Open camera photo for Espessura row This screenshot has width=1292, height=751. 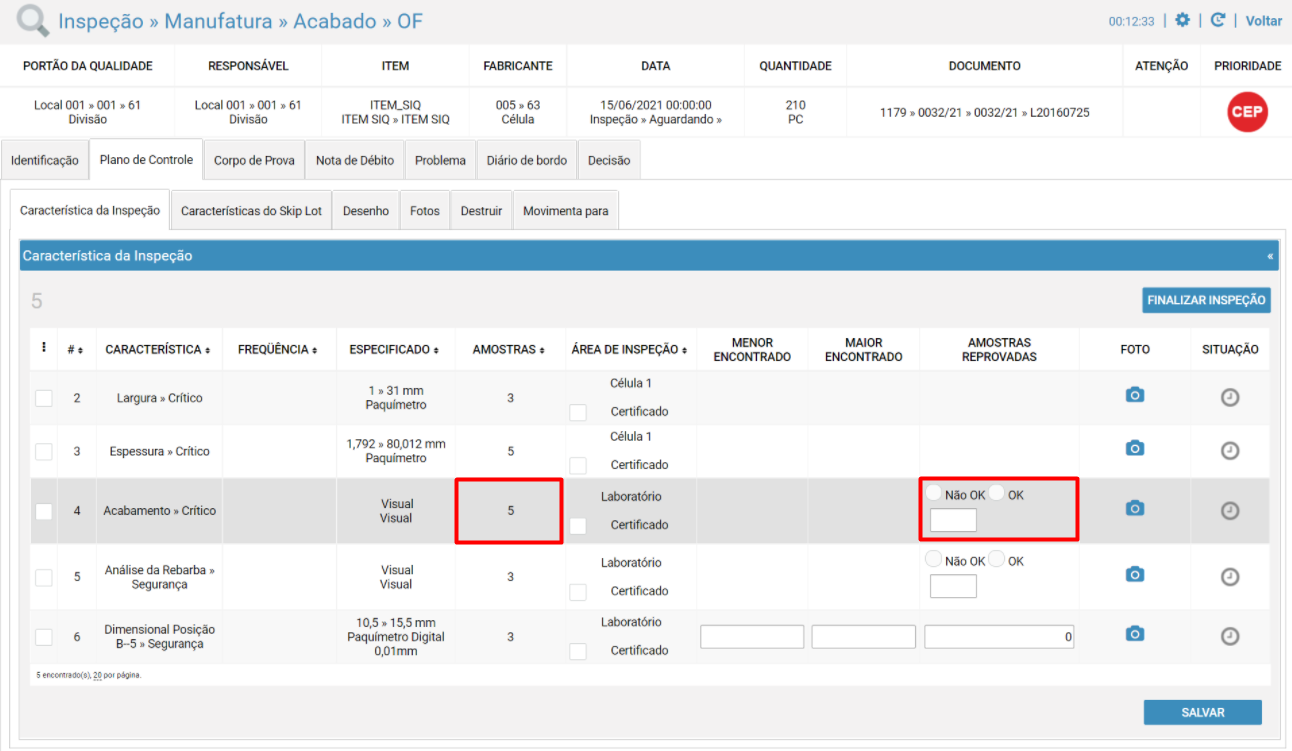(1135, 448)
